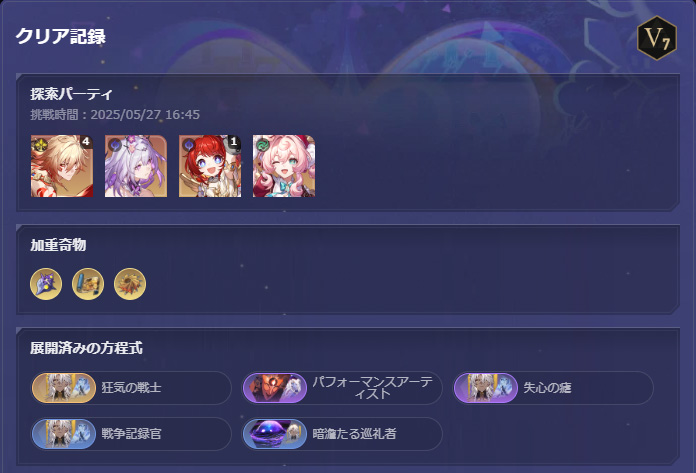Open the bronze gear curio icon
Screen dimensions: 696x473
pyautogui.click(x=130, y=284)
